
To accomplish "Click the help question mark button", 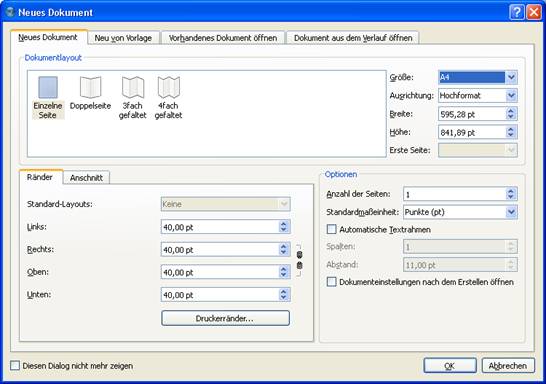I will pyautogui.click(x=517, y=12).
